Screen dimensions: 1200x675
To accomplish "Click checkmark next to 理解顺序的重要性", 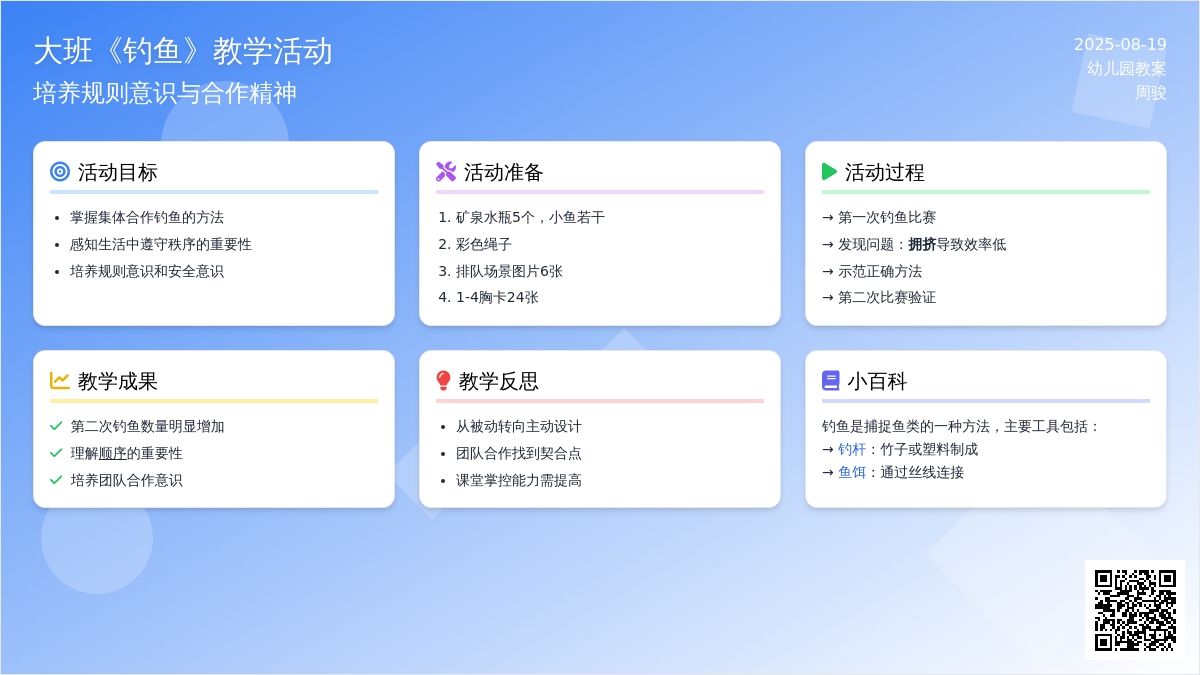I will (x=56, y=453).
